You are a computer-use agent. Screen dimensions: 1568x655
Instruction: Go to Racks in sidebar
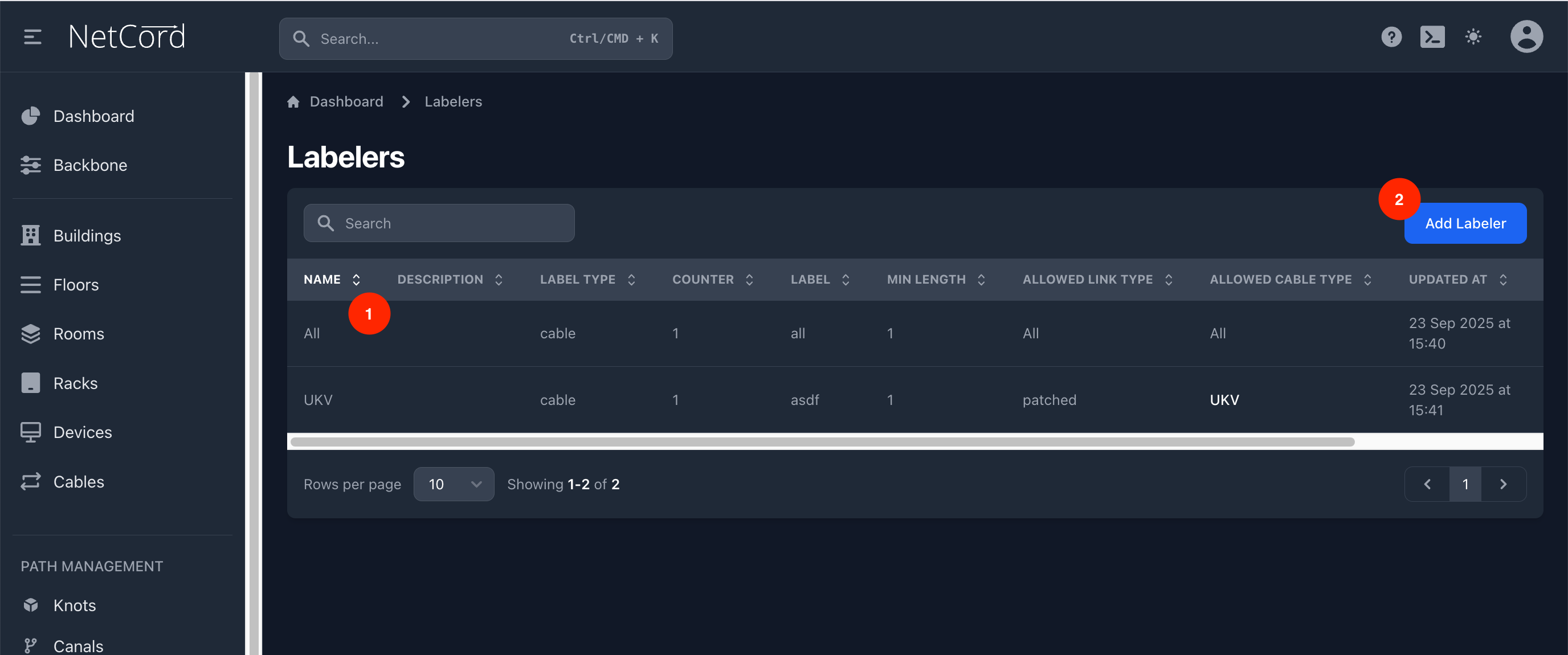click(x=75, y=383)
